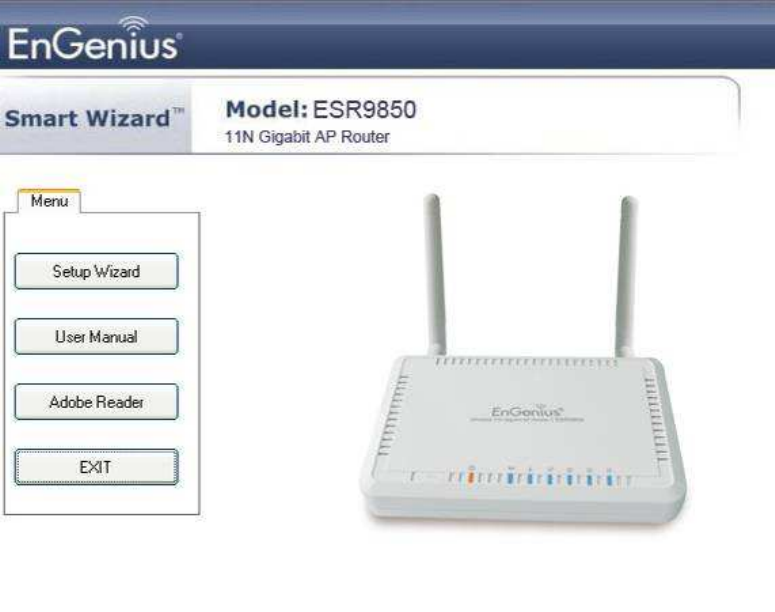775x612 pixels.
Task: Open the User Manual
Action: 96,336
